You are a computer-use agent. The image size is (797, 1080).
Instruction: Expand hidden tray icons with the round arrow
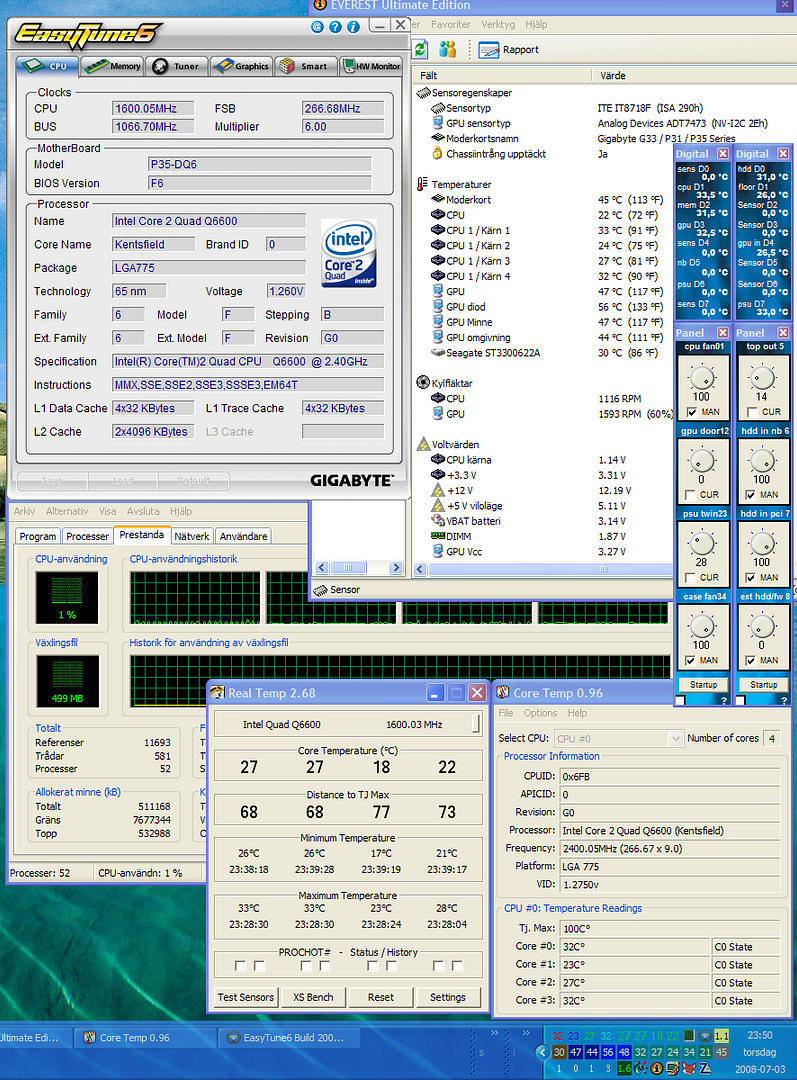point(543,1052)
